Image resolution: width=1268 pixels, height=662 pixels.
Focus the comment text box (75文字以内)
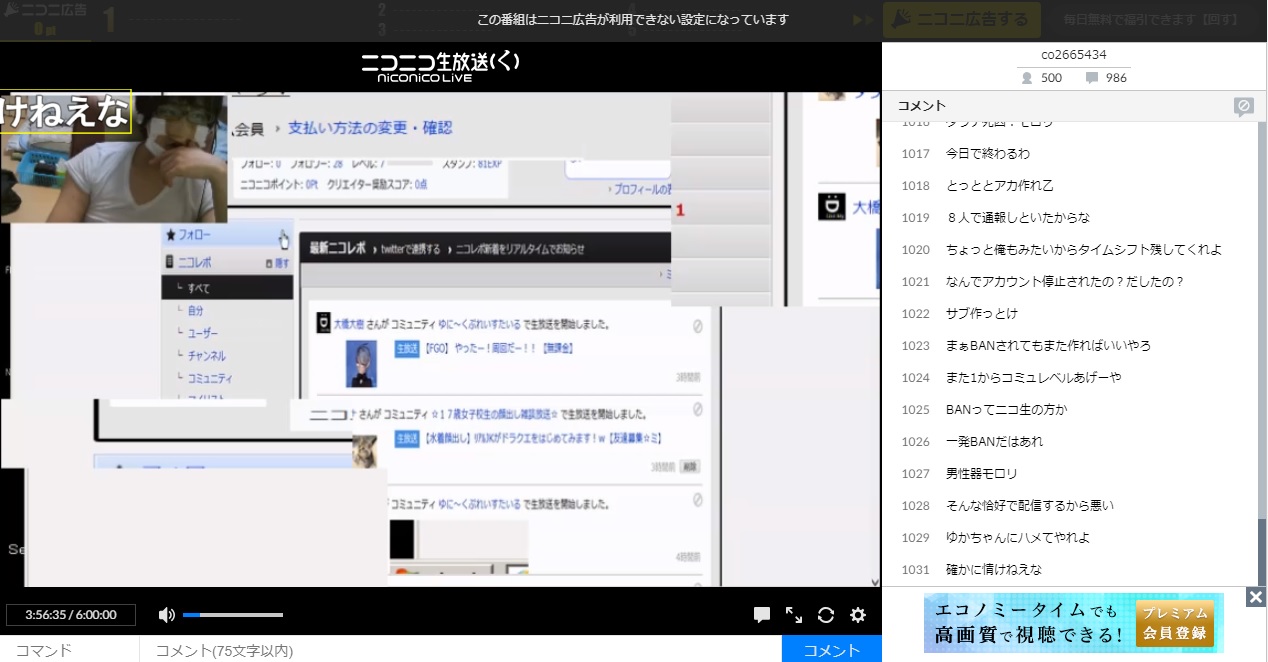click(x=460, y=650)
